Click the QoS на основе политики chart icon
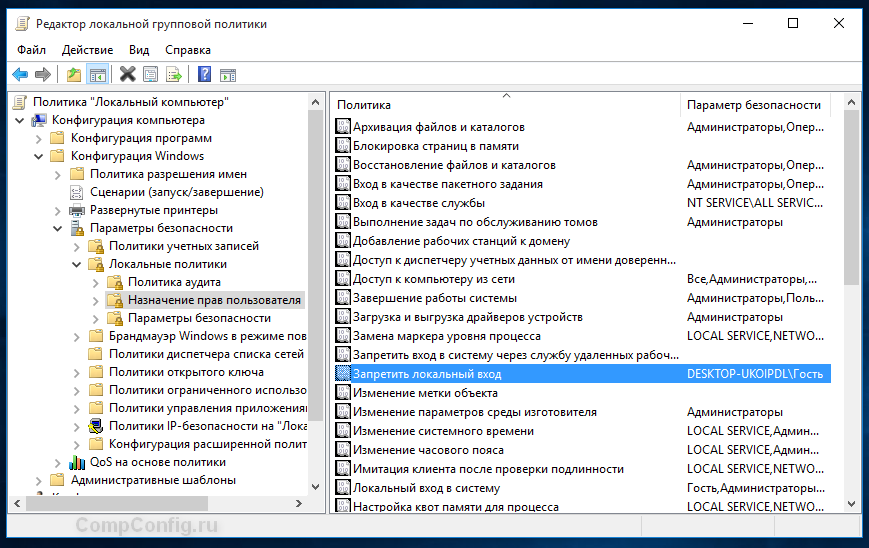This screenshot has width=869, height=548. click(77, 462)
